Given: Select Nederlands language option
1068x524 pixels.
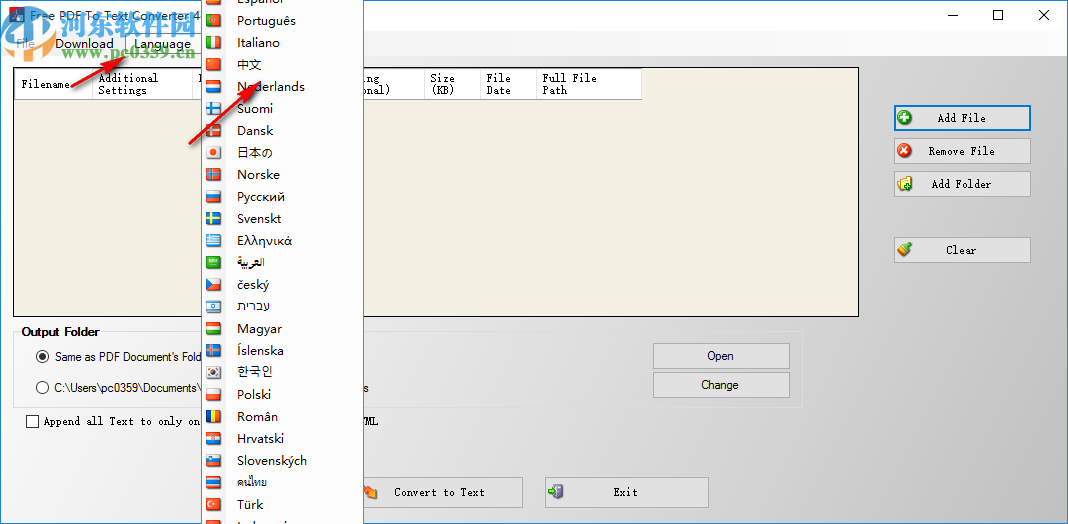Looking at the screenshot, I should (x=283, y=87).
